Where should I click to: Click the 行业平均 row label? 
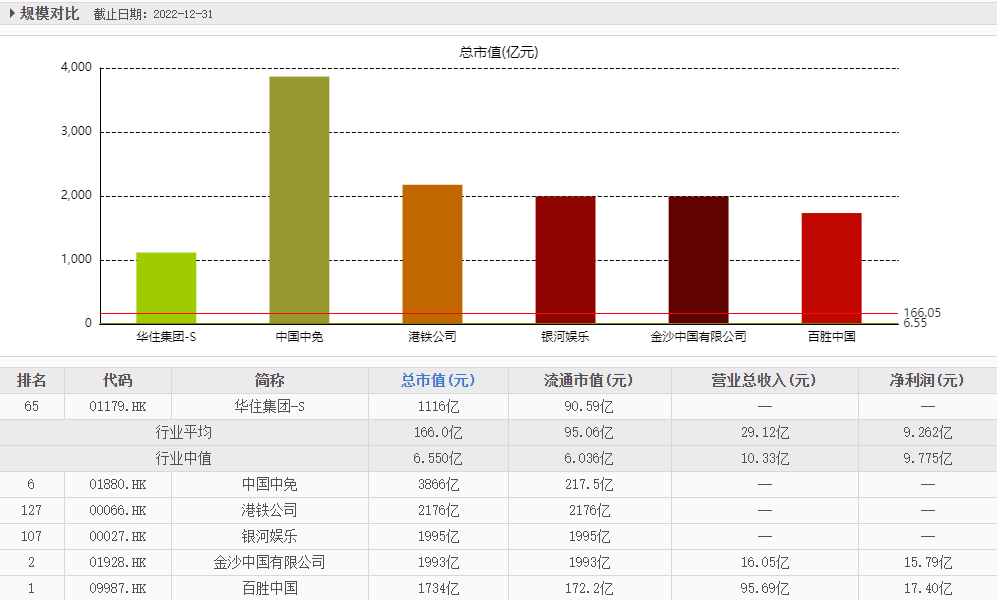pos(184,432)
